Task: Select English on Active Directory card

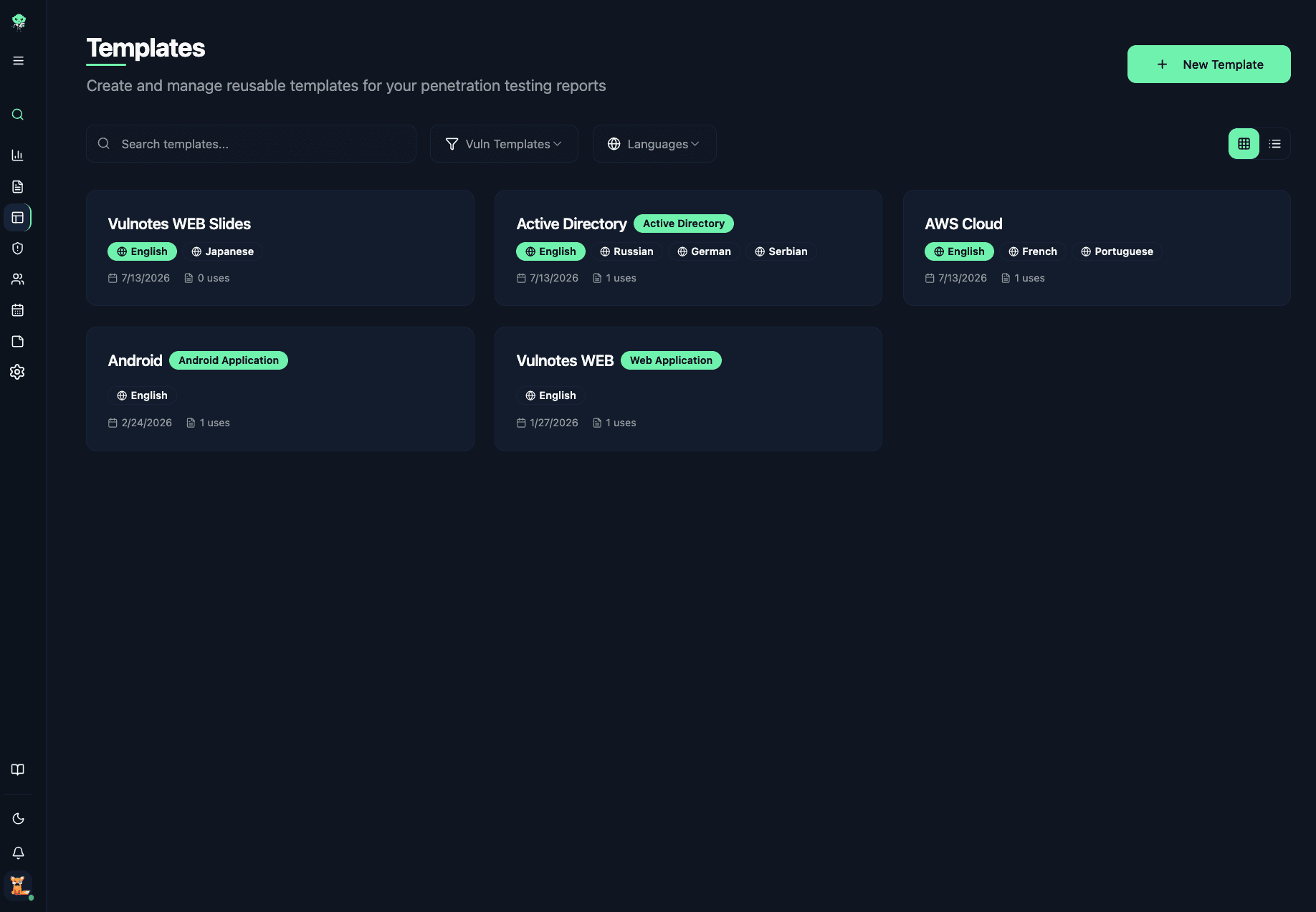Action: 550,251
